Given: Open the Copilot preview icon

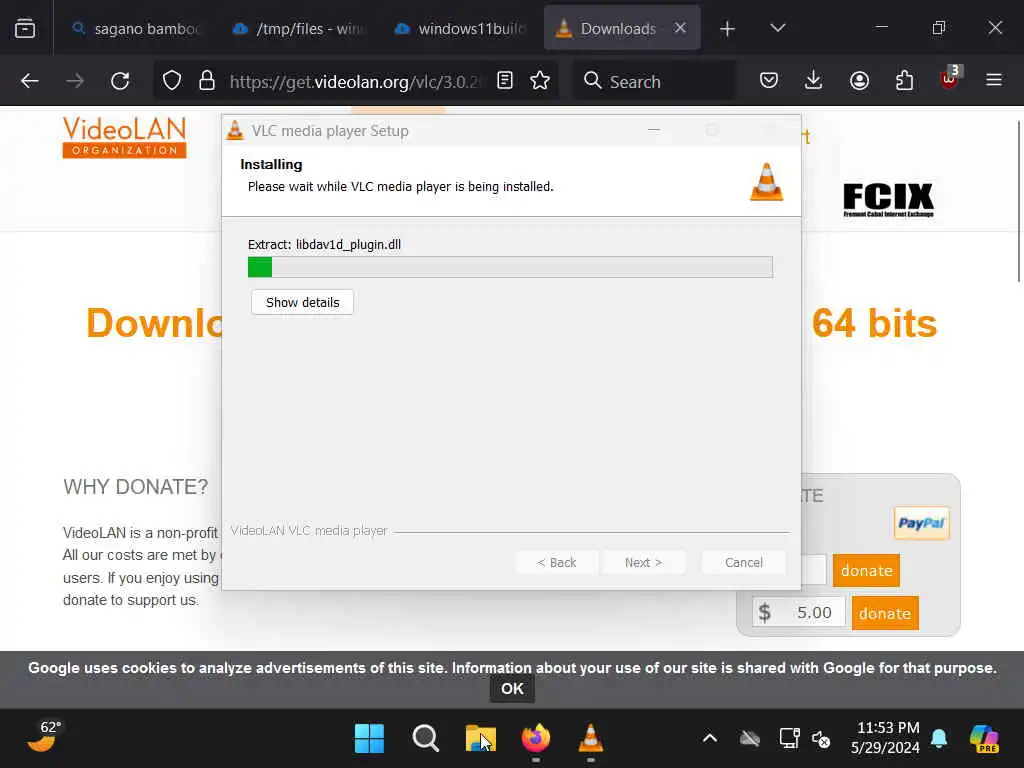Looking at the screenshot, I should coord(984,739).
